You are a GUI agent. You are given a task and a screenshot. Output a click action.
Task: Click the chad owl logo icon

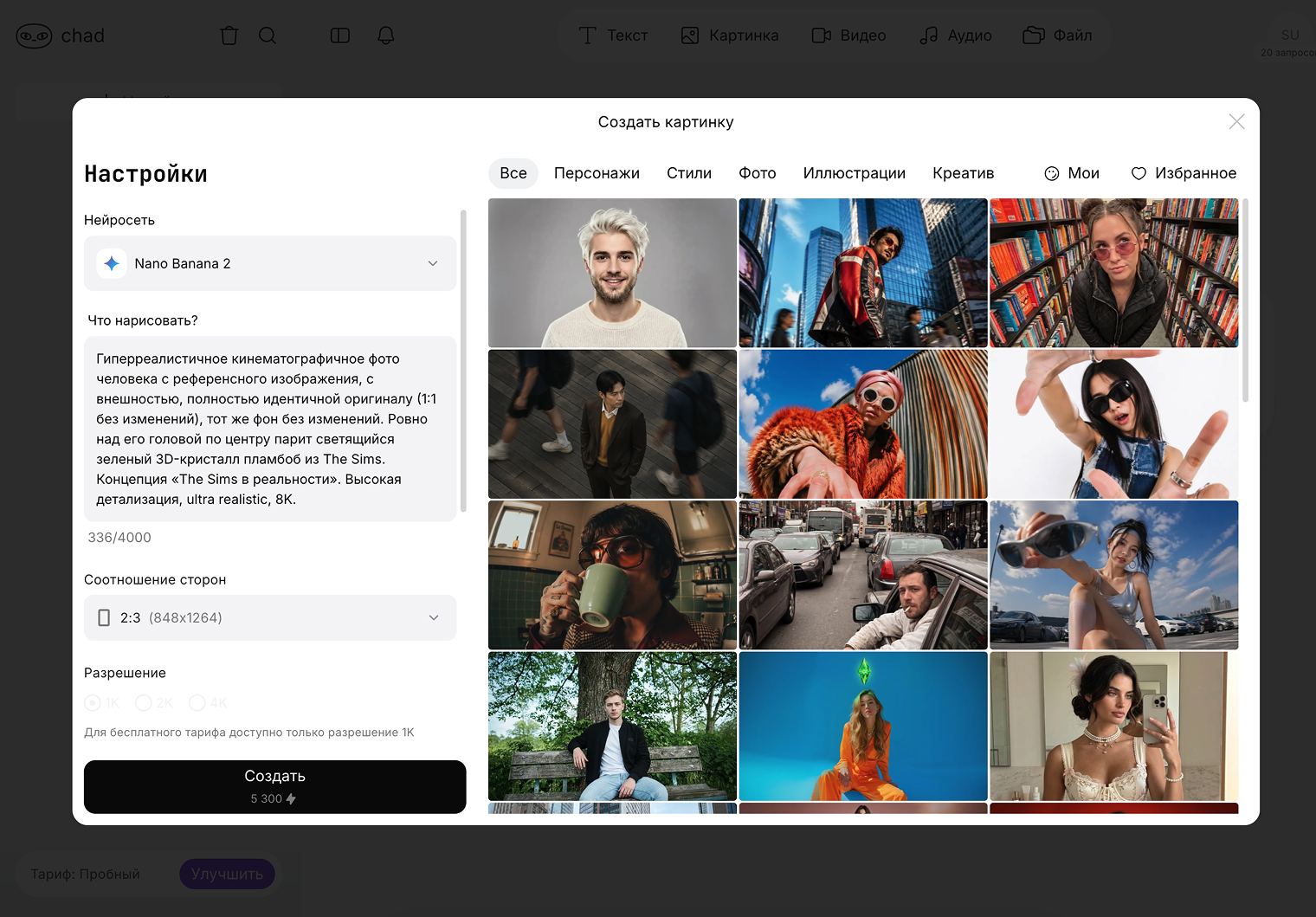tap(35, 36)
